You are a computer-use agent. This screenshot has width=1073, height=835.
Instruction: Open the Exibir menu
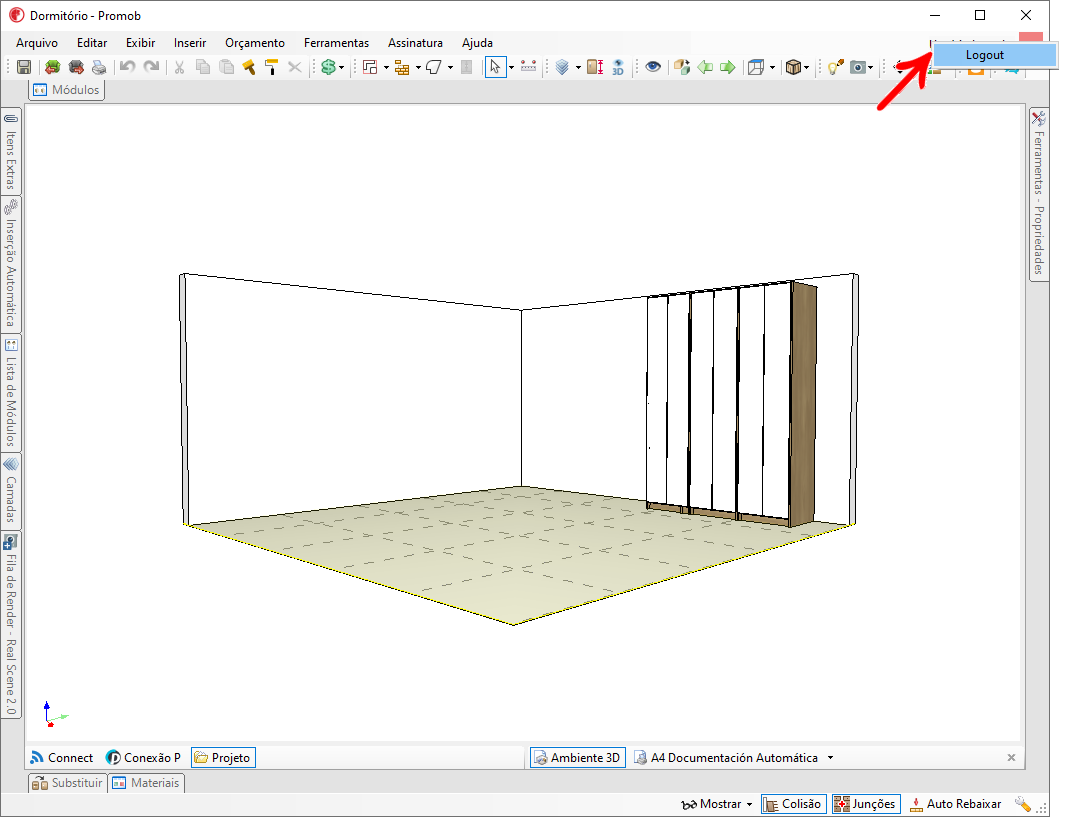point(140,42)
